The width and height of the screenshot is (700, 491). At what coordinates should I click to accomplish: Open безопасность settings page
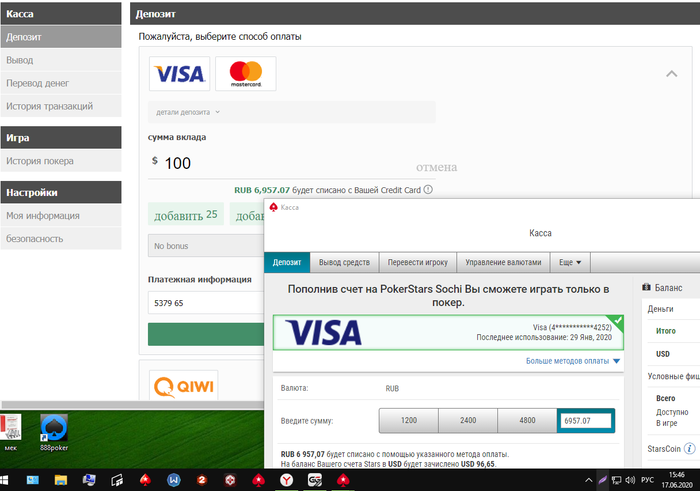tap(61, 239)
